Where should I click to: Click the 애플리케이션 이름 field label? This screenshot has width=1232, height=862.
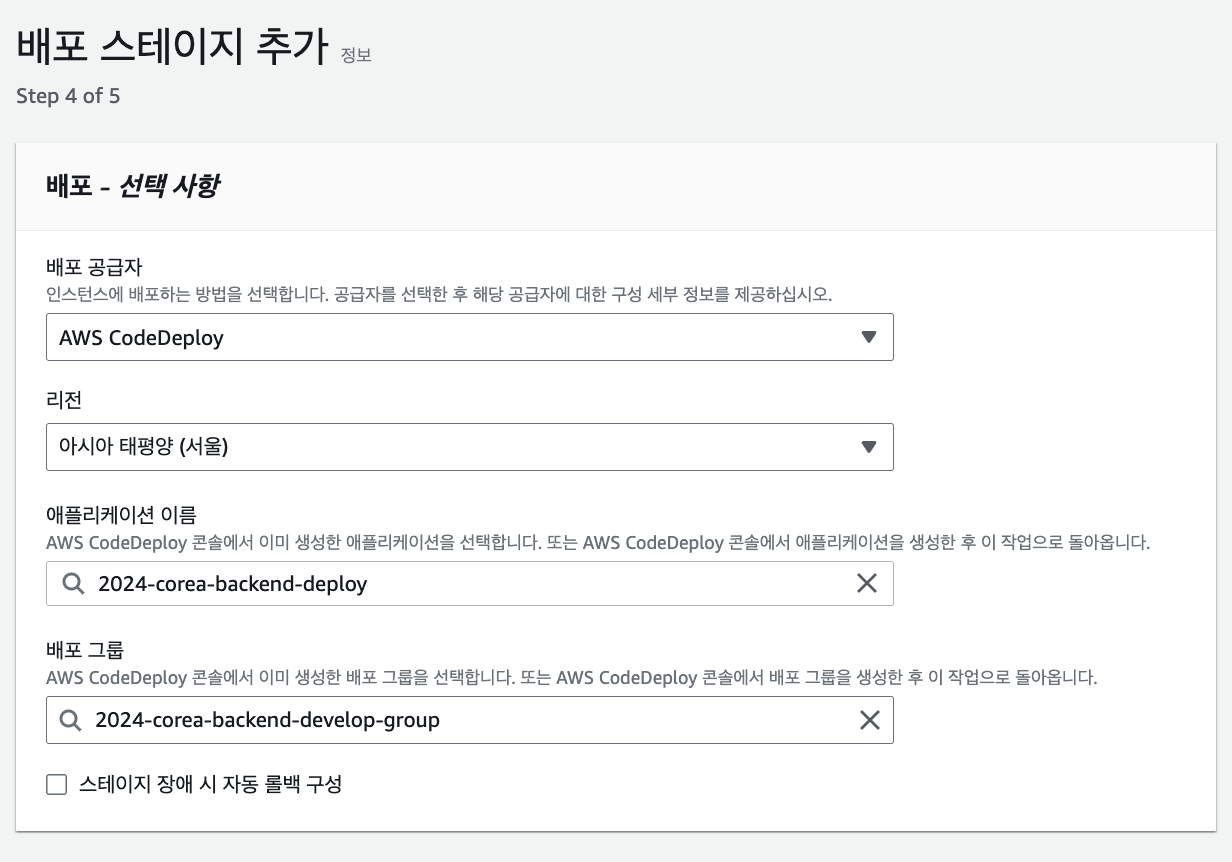(x=121, y=515)
